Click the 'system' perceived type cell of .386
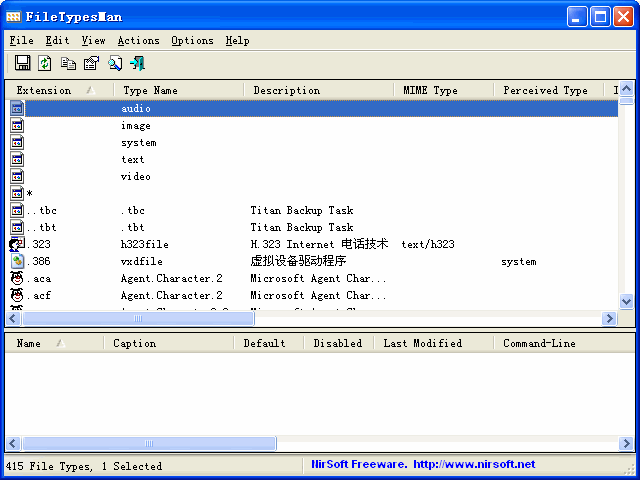The width and height of the screenshot is (640, 480). click(519, 262)
